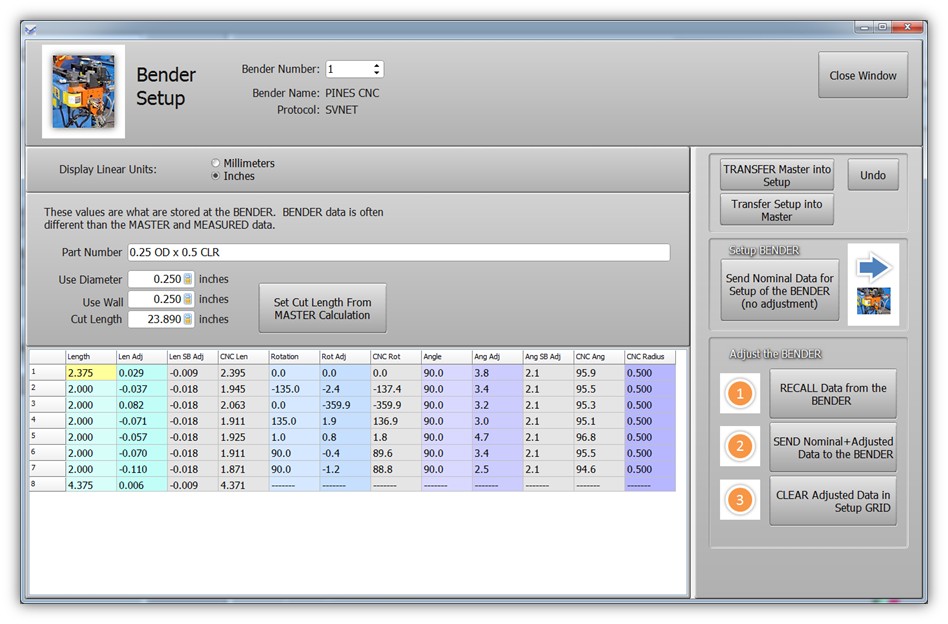The image size is (948, 624).
Task: Click the orange step 1 circle icon
Action: pyautogui.click(x=740, y=394)
